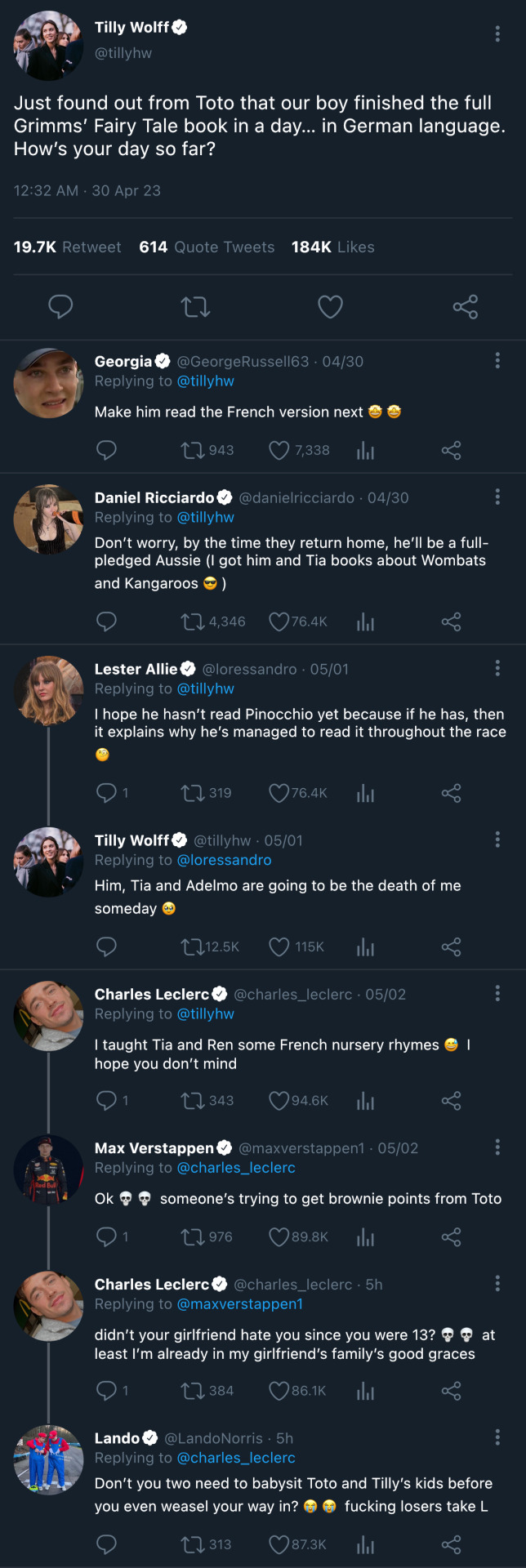Like Georgia's French version reply
526x1568 pixels.
(x=279, y=451)
